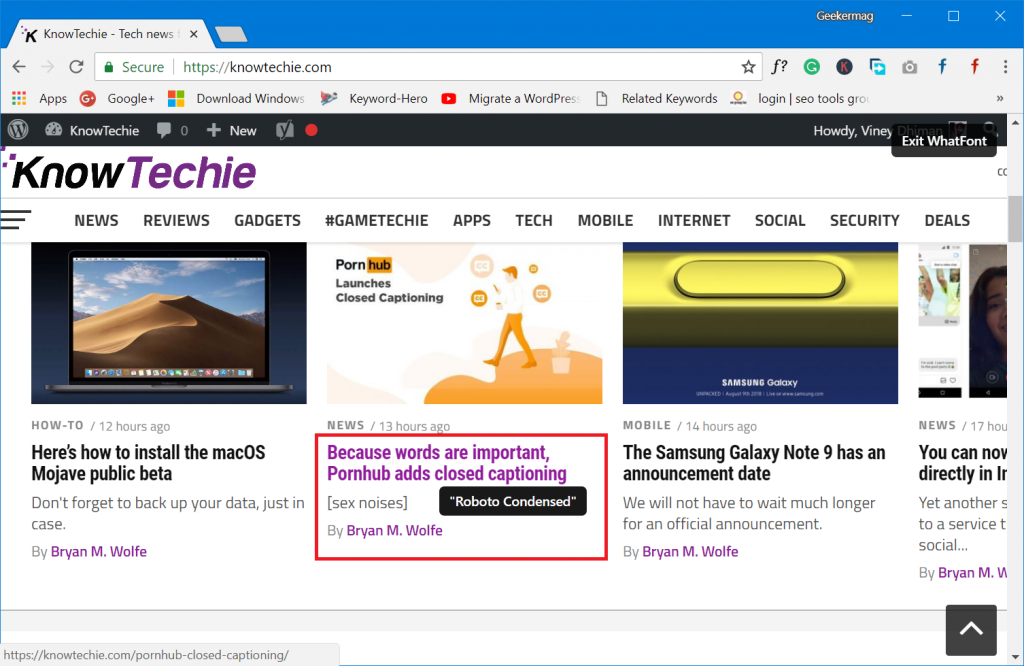The width and height of the screenshot is (1024, 666).
Task: Open the Samsung Galaxy Note 9 headline
Action: click(x=754, y=463)
